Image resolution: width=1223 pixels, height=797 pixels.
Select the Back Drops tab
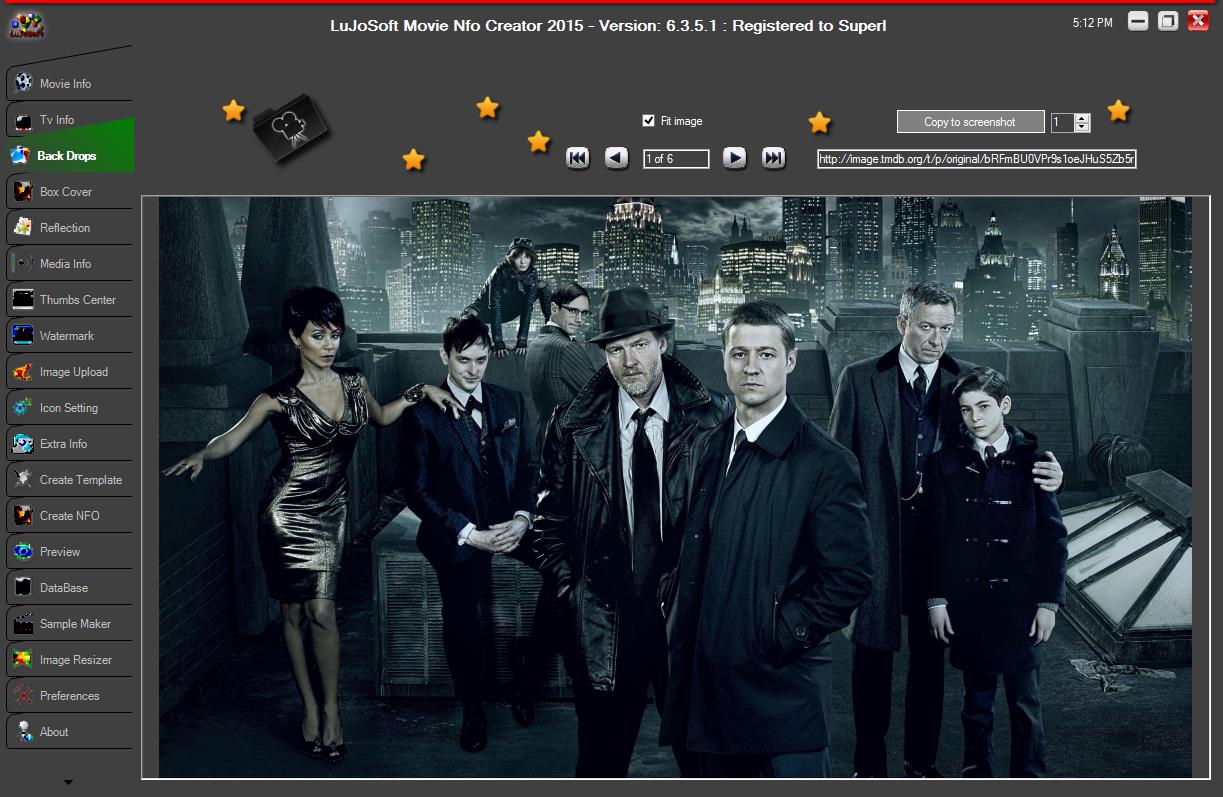[69, 155]
